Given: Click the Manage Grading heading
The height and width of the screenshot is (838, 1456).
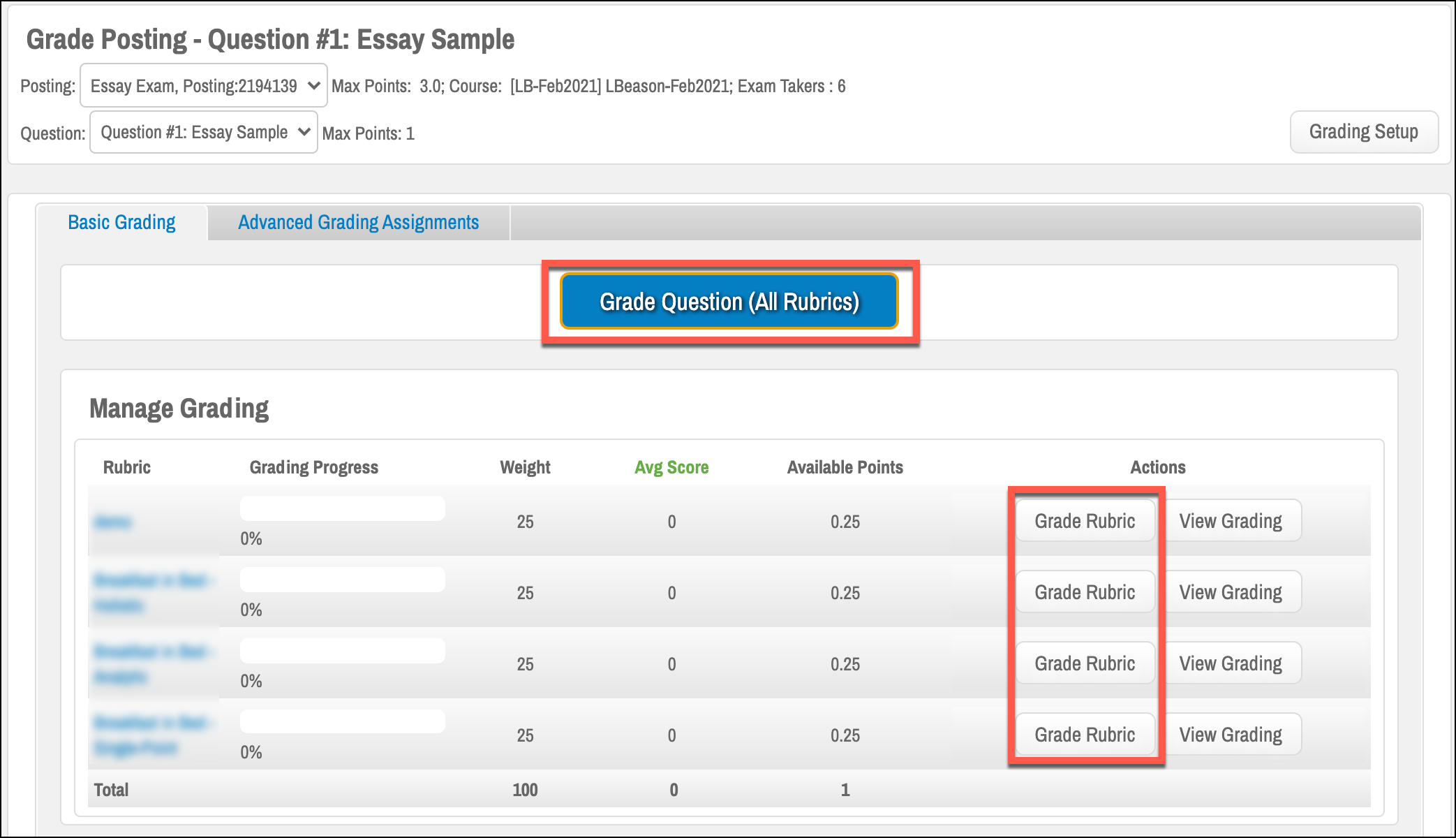Looking at the screenshot, I should (179, 409).
